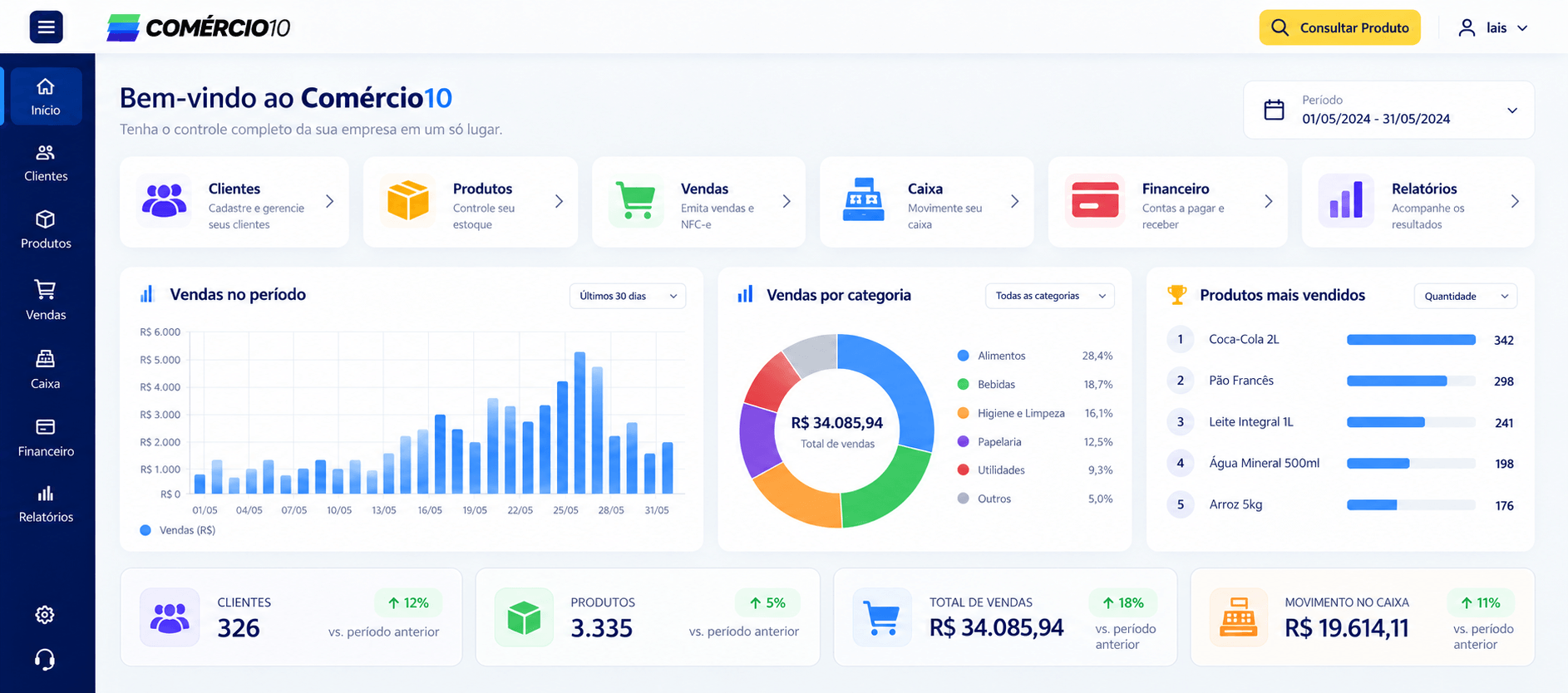The image size is (1568, 693).
Task: Click the 12% growth badge for Clientes
Action: pyautogui.click(x=407, y=602)
